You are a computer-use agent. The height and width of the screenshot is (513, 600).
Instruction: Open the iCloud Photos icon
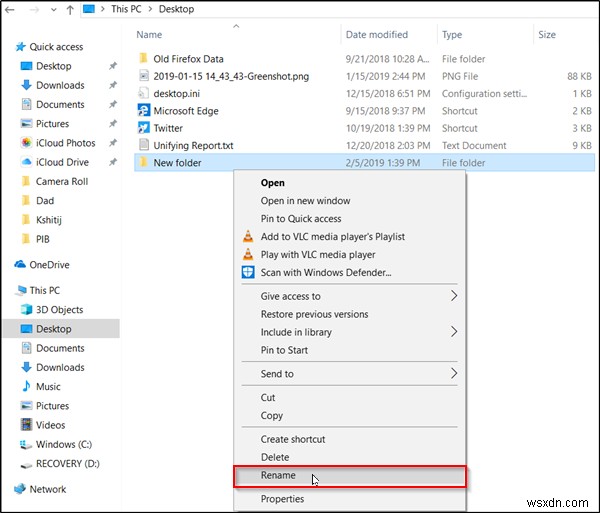click(26, 143)
